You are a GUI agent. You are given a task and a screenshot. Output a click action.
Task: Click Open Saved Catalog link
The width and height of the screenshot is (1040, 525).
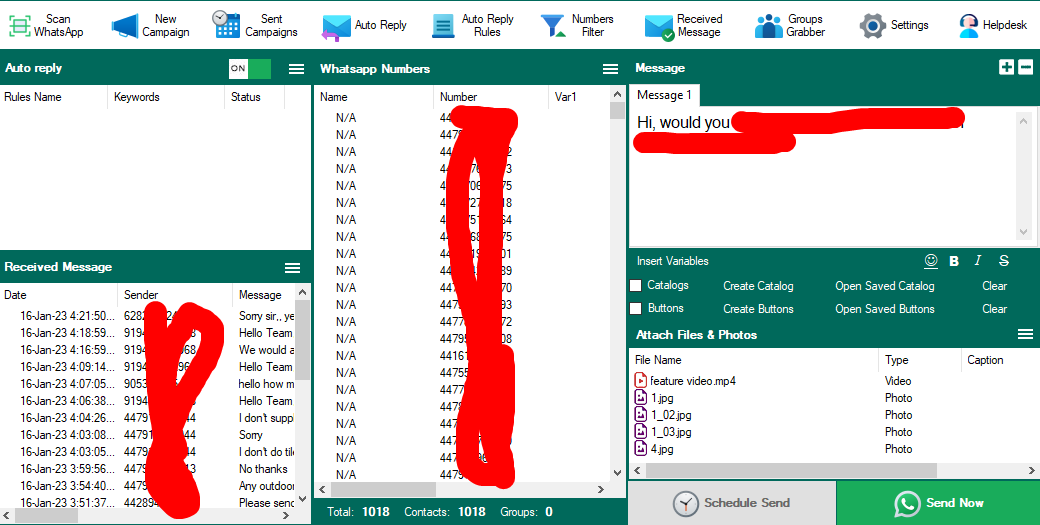tap(885, 286)
